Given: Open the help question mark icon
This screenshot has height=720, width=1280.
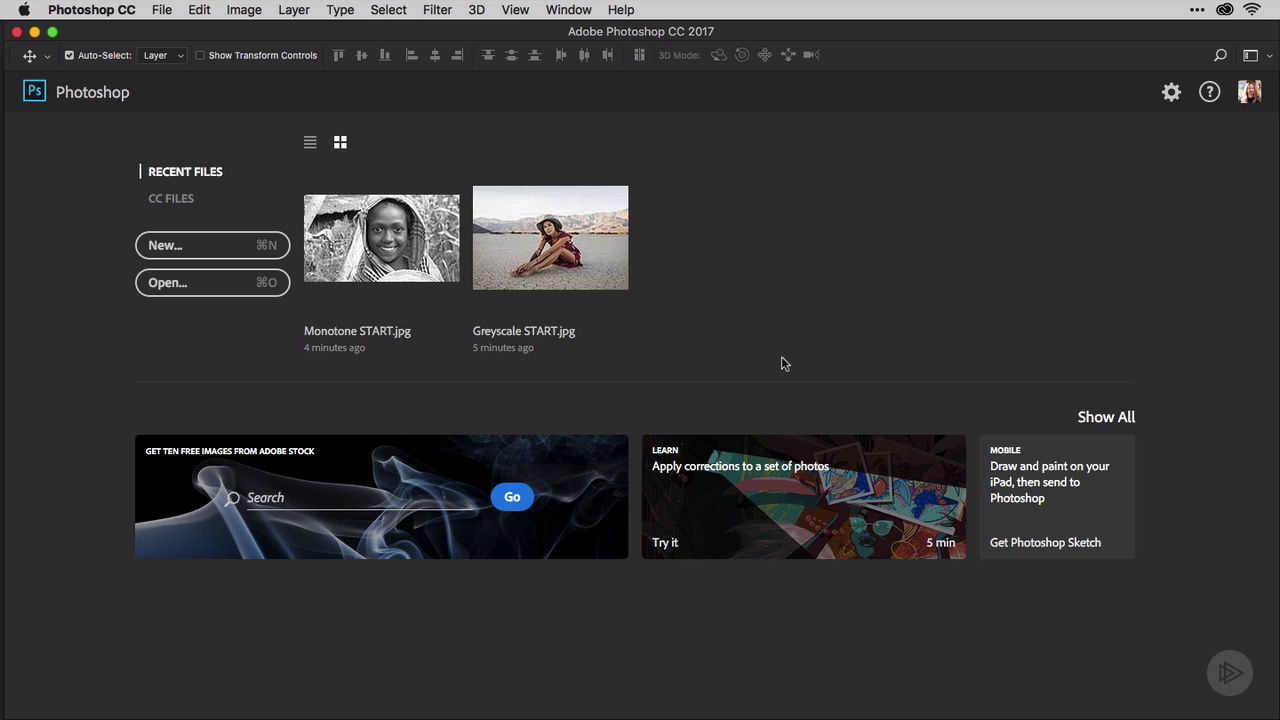Looking at the screenshot, I should (1210, 92).
